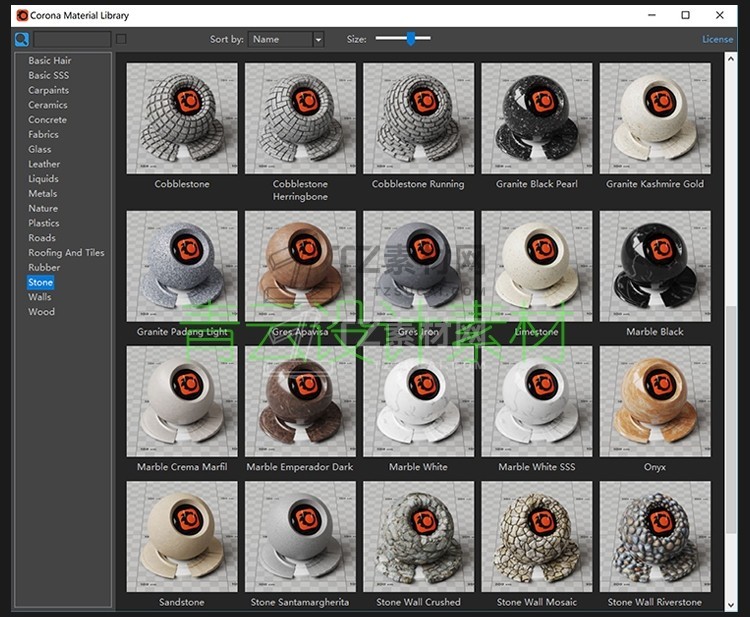Choose the Fabrics category
The height and width of the screenshot is (617, 750).
click(44, 134)
